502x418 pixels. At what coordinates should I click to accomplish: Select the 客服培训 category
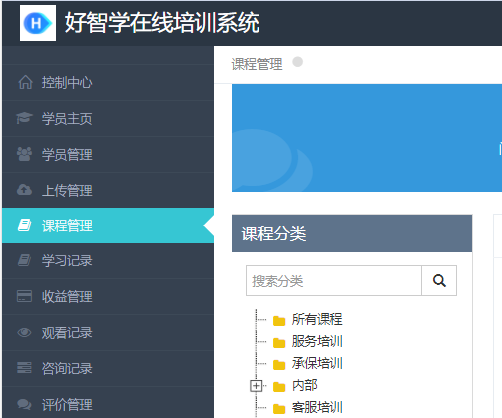(317, 407)
